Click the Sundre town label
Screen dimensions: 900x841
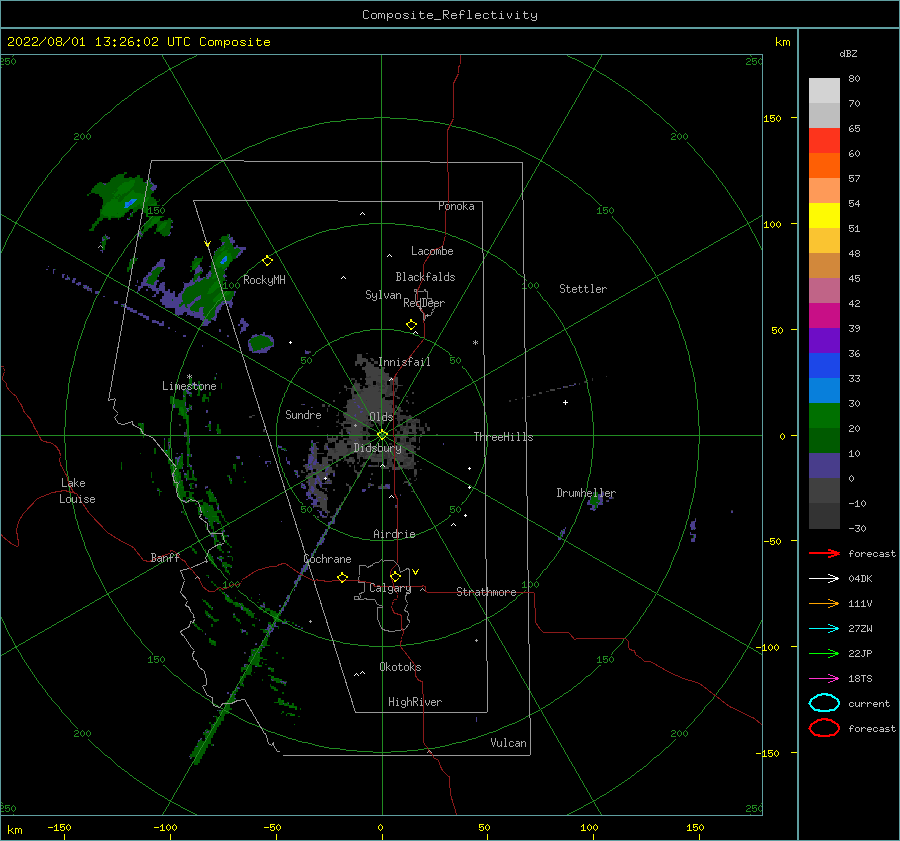click(303, 414)
